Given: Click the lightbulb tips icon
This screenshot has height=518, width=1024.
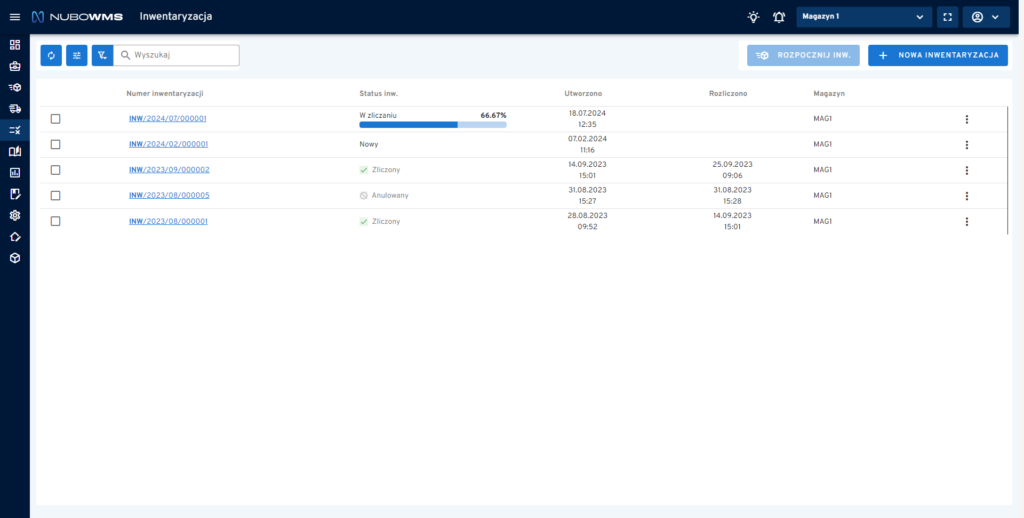Looking at the screenshot, I should (x=753, y=17).
